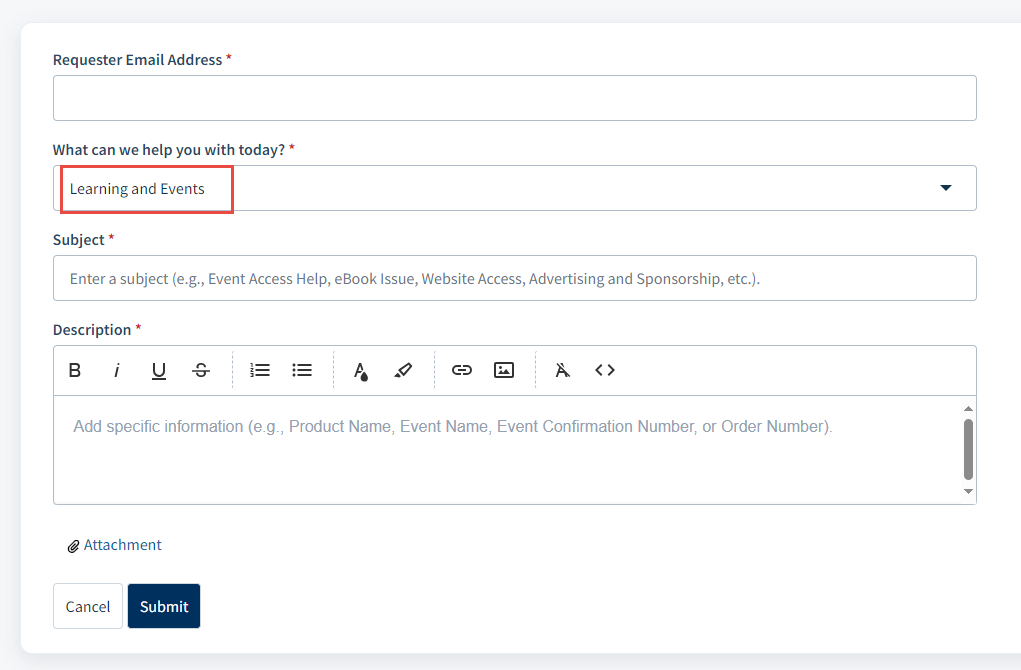Image resolution: width=1021 pixels, height=670 pixels.
Task: Apply strikethrough formatting to text
Action: (201, 370)
